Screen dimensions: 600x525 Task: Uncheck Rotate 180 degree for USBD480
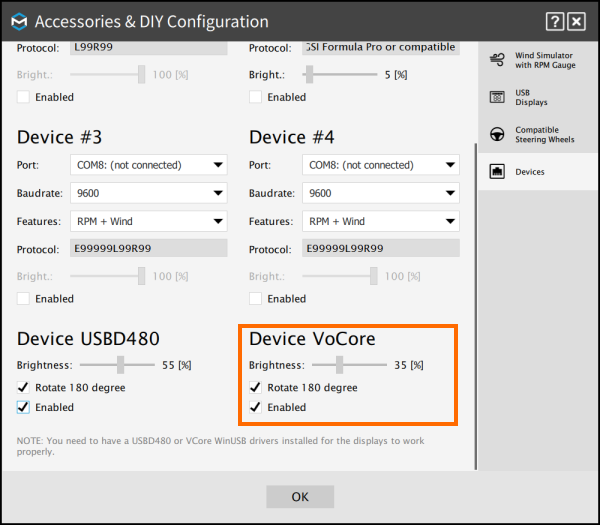23,387
